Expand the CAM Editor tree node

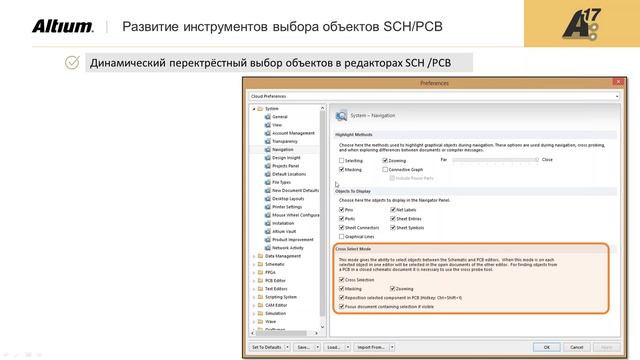(x=254, y=305)
